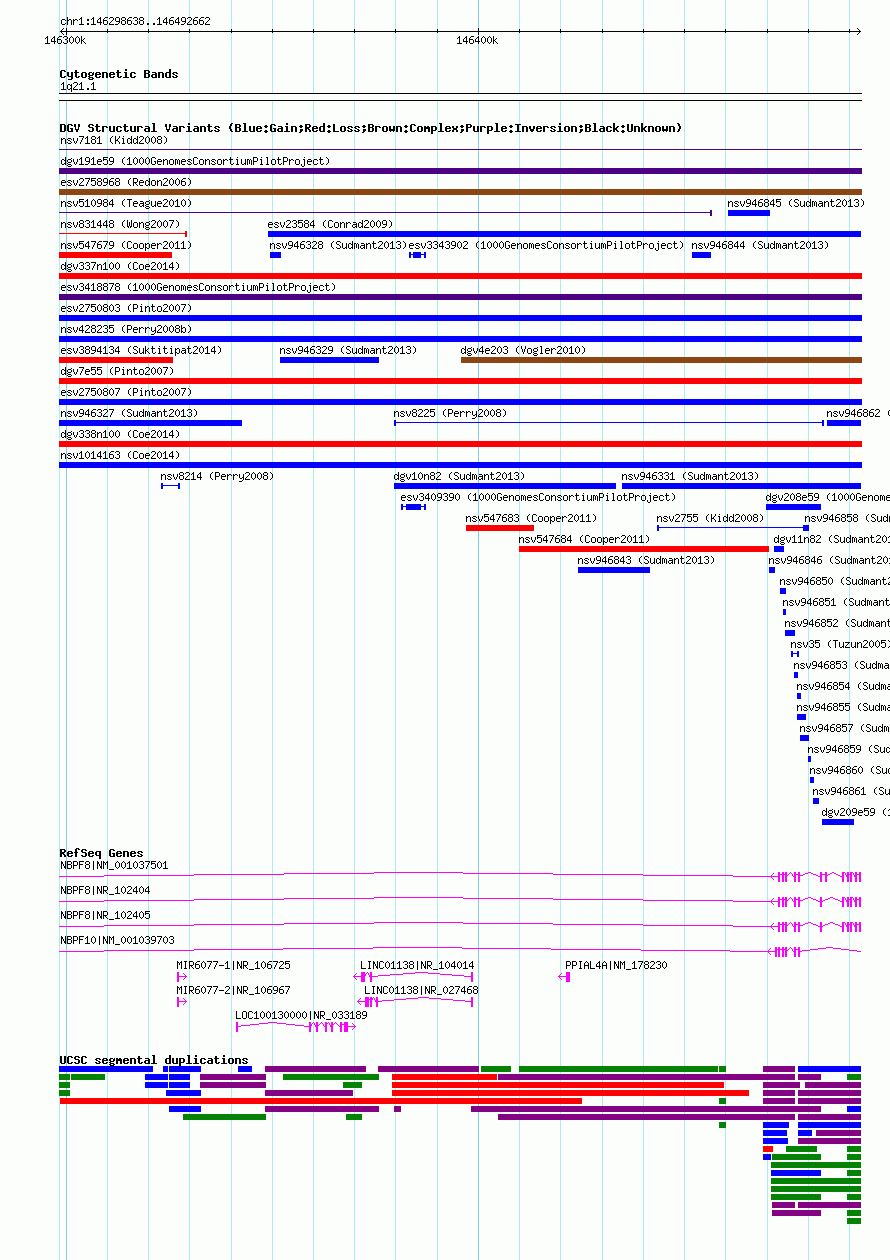The image size is (890, 1260).
Task: Click the nsv8225 (Perry2008) label
Action: pos(450,414)
